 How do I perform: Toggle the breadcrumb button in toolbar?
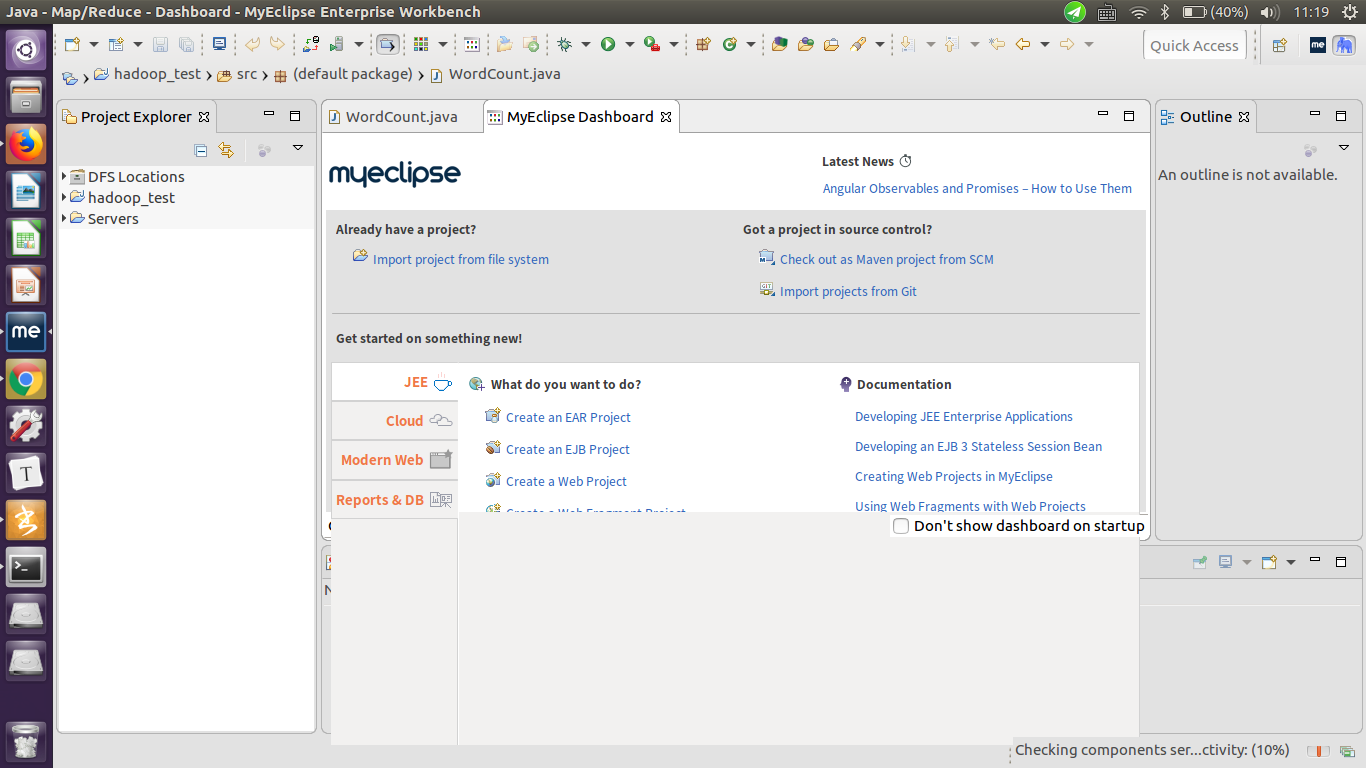(x=387, y=44)
